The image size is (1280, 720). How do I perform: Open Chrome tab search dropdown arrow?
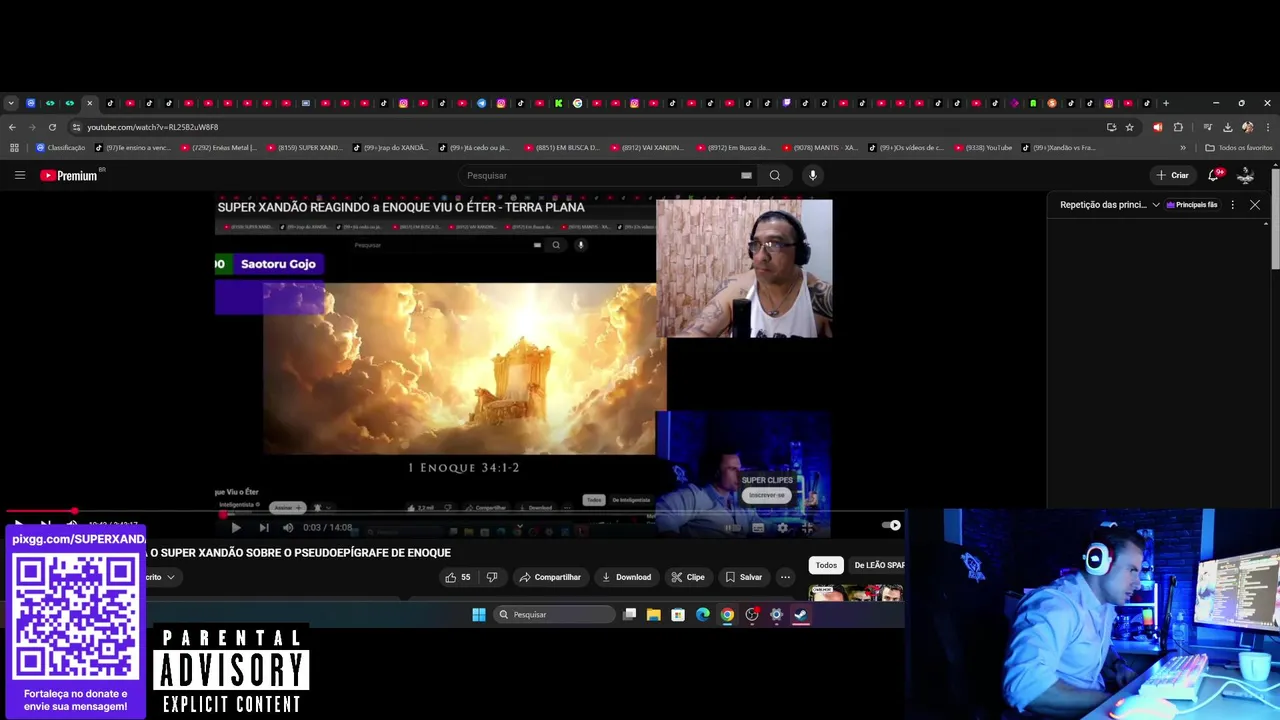click(x=11, y=103)
